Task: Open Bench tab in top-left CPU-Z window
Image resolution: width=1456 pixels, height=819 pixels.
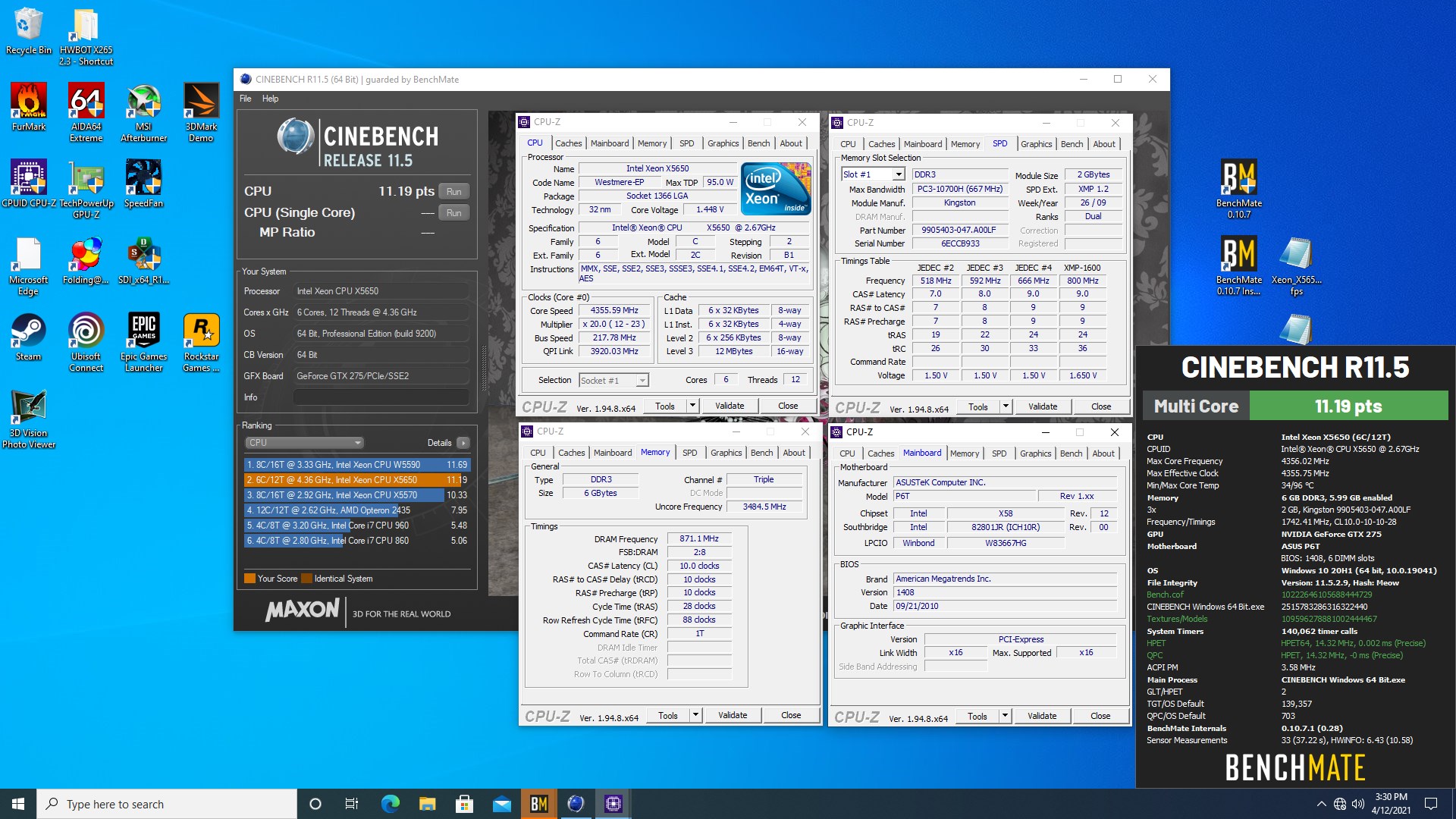Action: (758, 143)
